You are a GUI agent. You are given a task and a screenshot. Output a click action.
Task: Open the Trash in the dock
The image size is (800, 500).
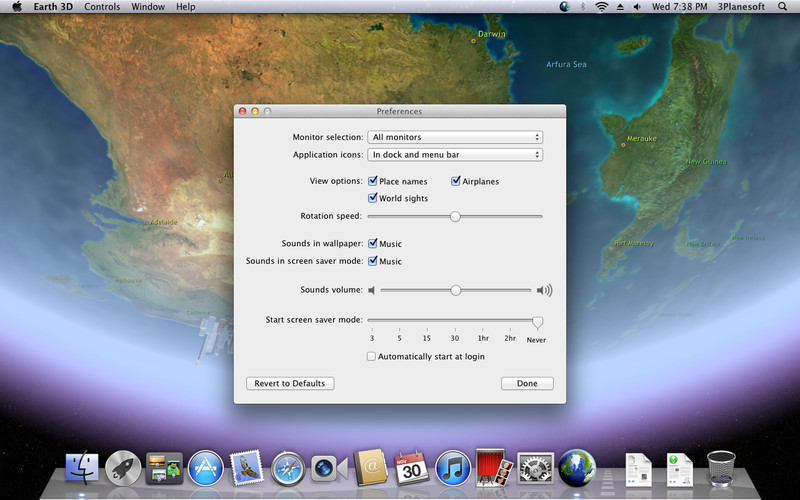[721, 468]
